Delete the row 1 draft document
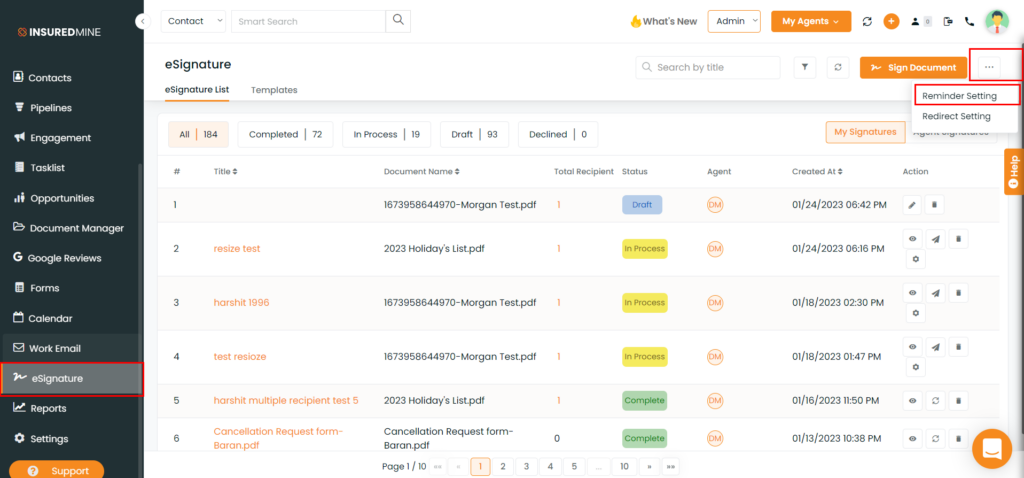Screen dimensions: 1024x478 pyautogui.click(x=934, y=205)
